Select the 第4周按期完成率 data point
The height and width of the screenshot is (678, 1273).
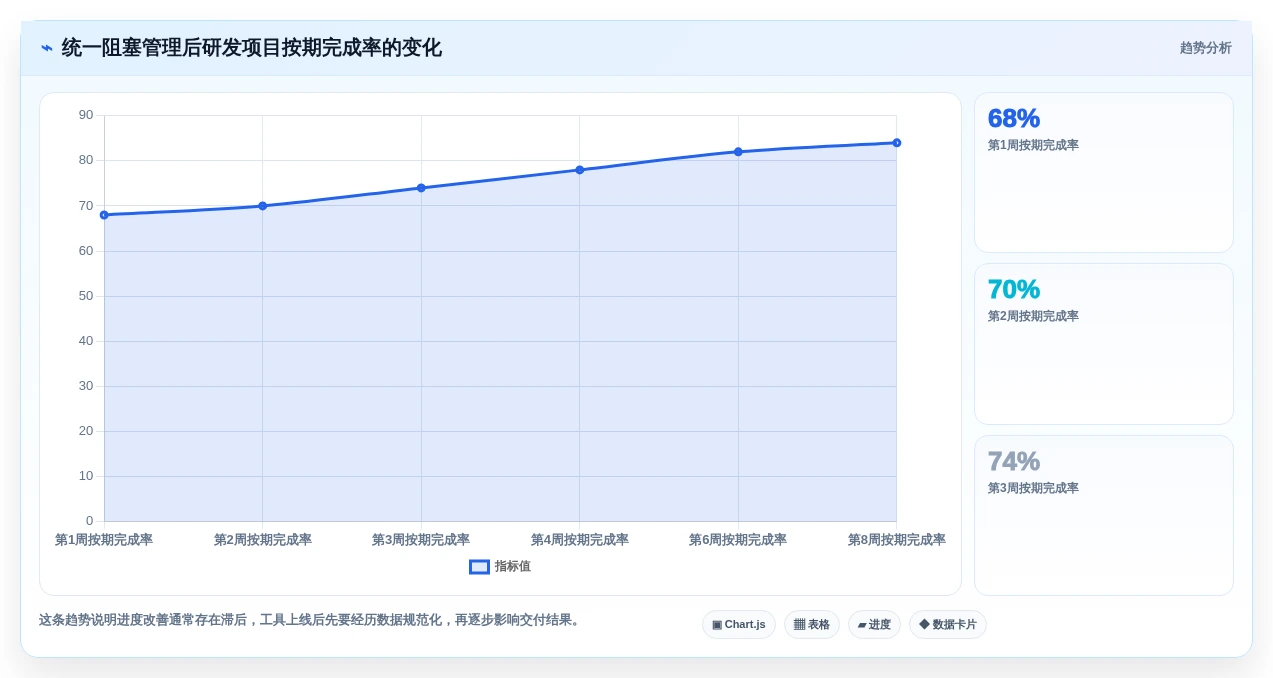pos(579,170)
